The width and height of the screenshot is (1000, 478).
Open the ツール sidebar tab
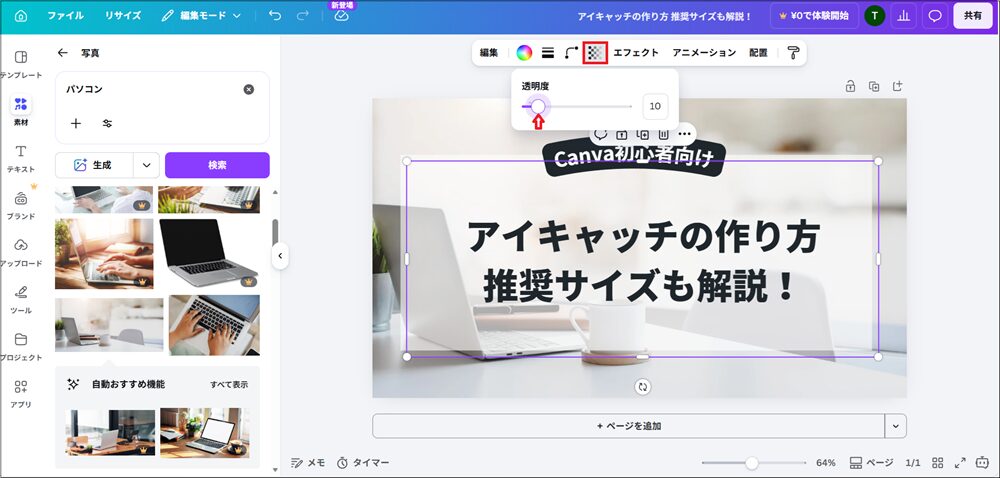21,300
